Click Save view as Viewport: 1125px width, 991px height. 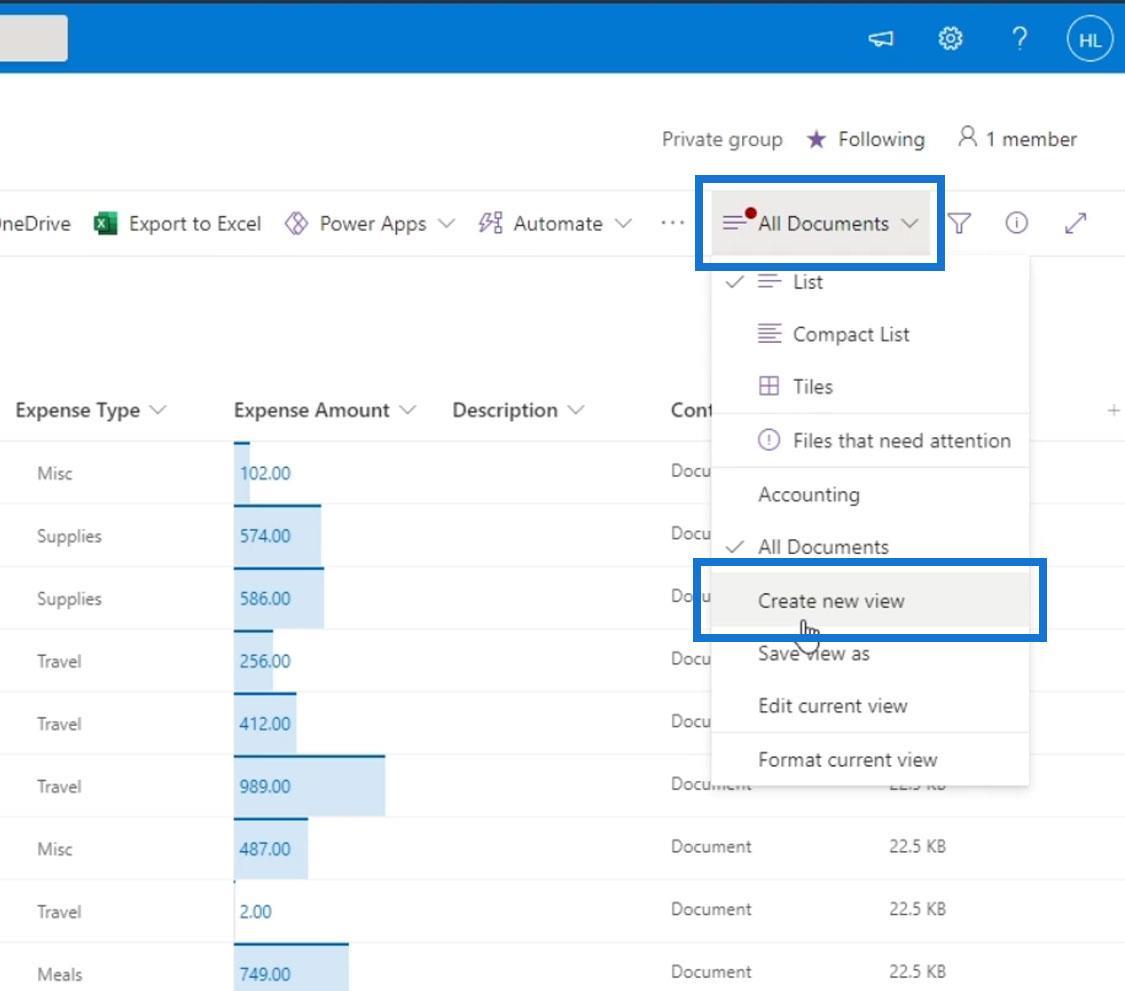point(870,653)
